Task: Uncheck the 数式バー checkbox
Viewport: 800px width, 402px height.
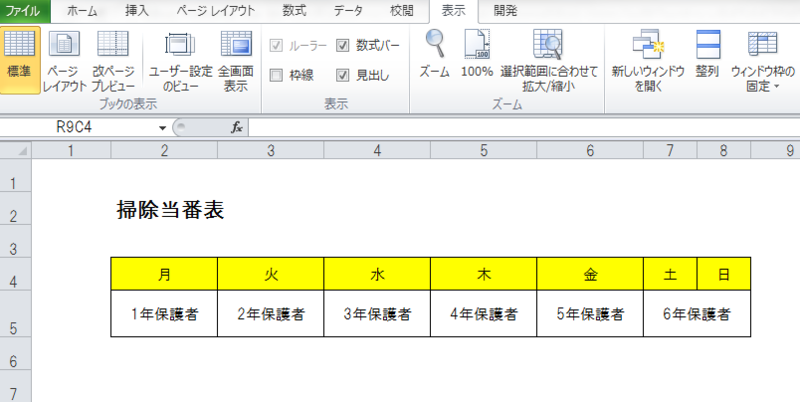Action: tap(342, 46)
